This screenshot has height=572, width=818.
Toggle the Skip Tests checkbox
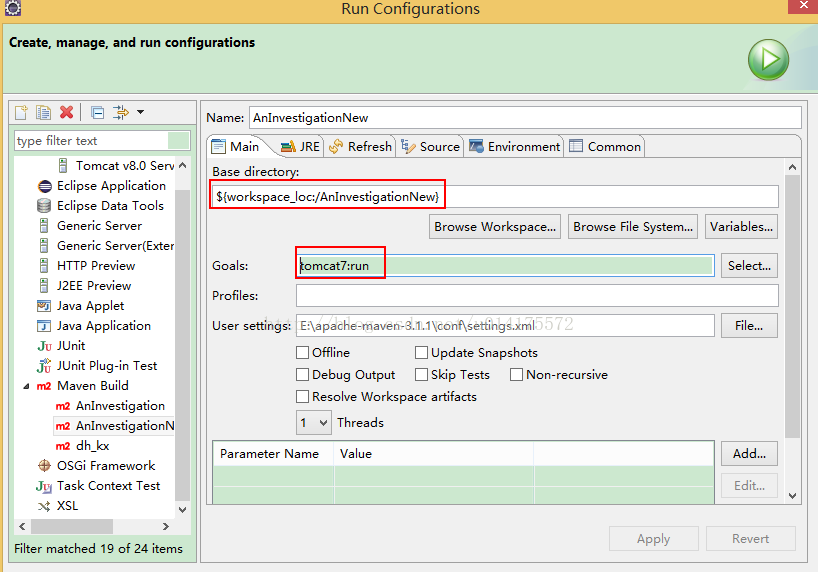tap(422, 375)
